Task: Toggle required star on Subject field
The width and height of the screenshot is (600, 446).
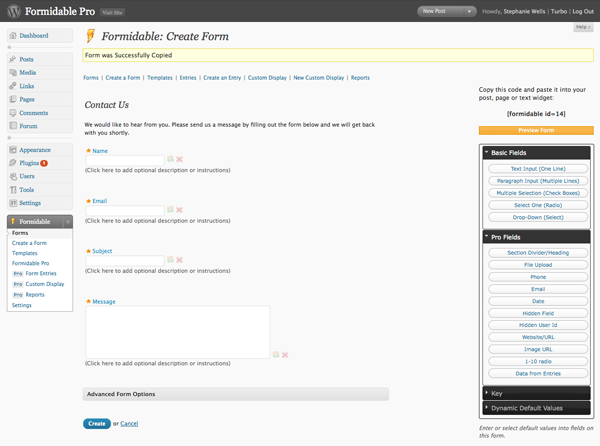Action: [x=88, y=251]
